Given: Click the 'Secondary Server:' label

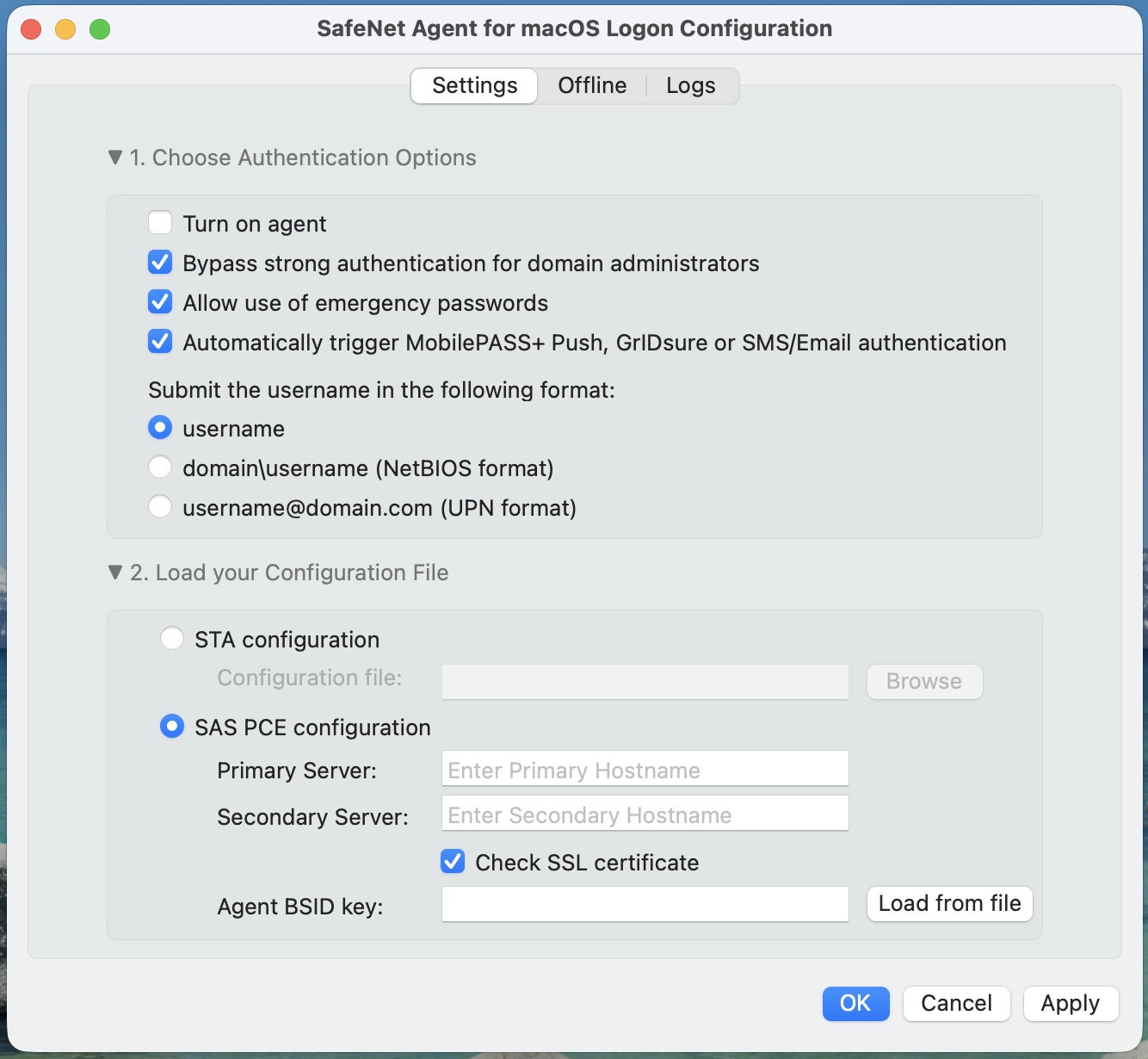Looking at the screenshot, I should (313, 817).
